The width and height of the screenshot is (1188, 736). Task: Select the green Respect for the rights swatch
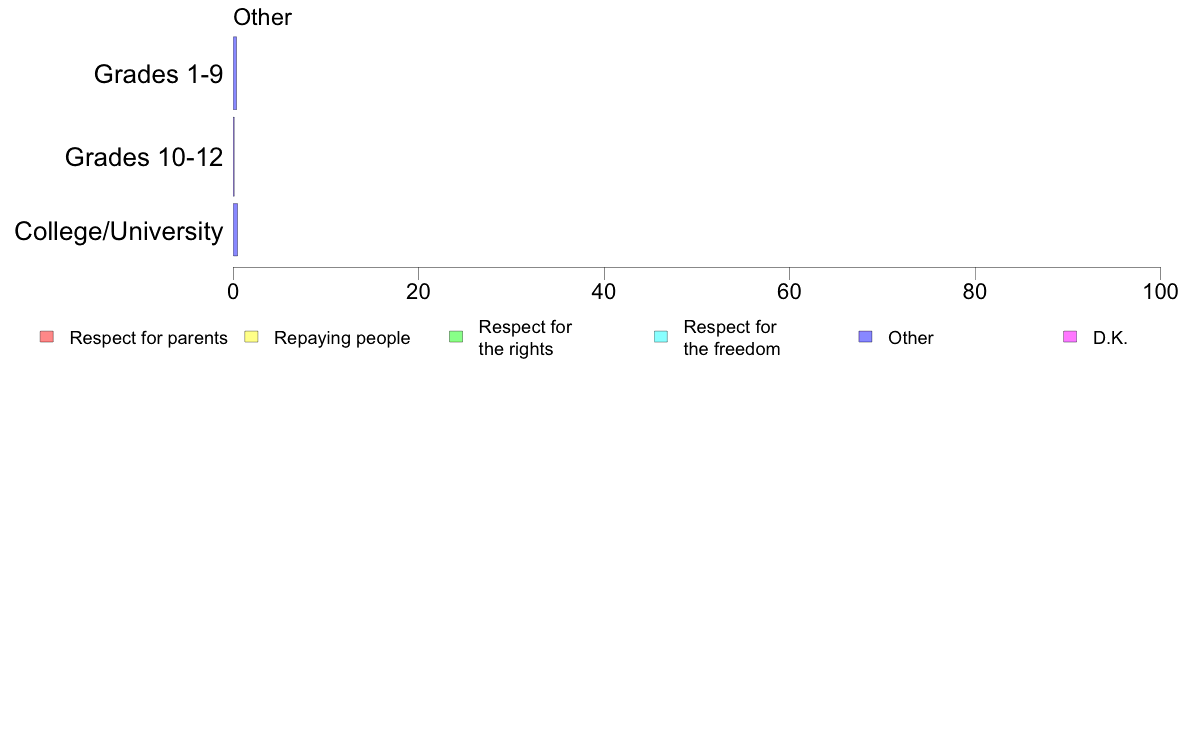tap(456, 337)
